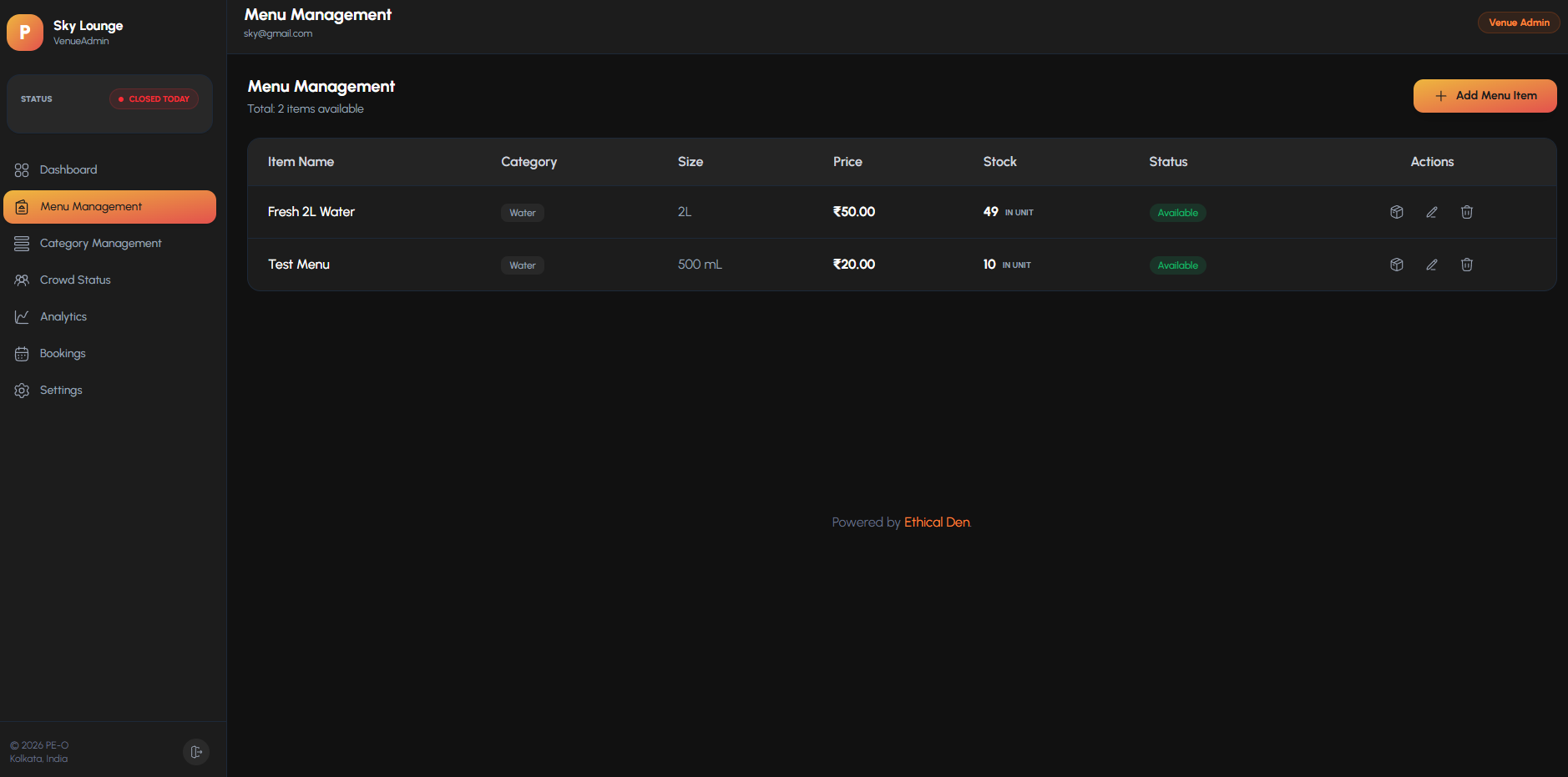The image size is (1568, 777).
Task: Click the Price column header
Action: (847, 162)
